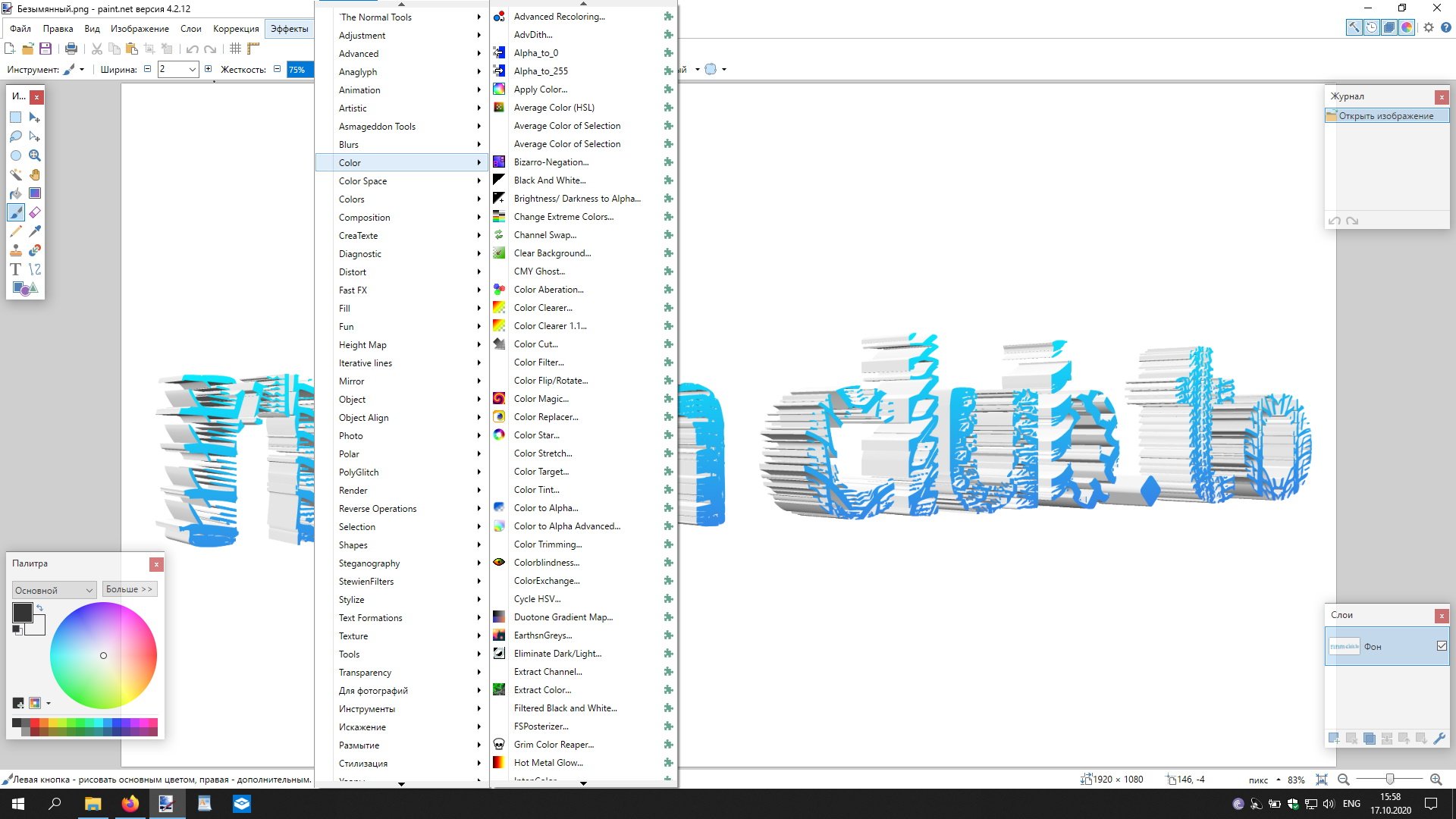Open the palette options dropdown arrow
The width and height of the screenshot is (1456, 819).
click(49, 704)
